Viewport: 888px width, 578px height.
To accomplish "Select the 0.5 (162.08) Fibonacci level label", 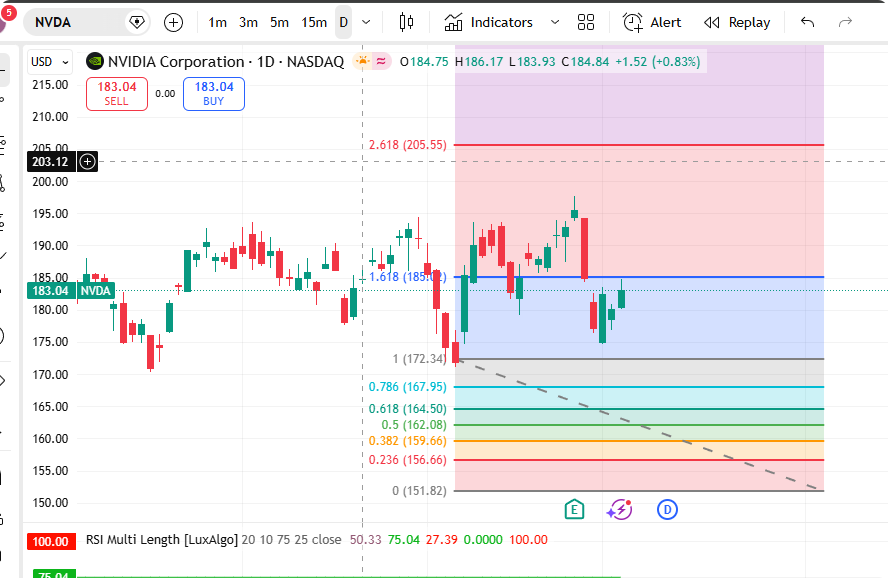I will tap(414, 425).
